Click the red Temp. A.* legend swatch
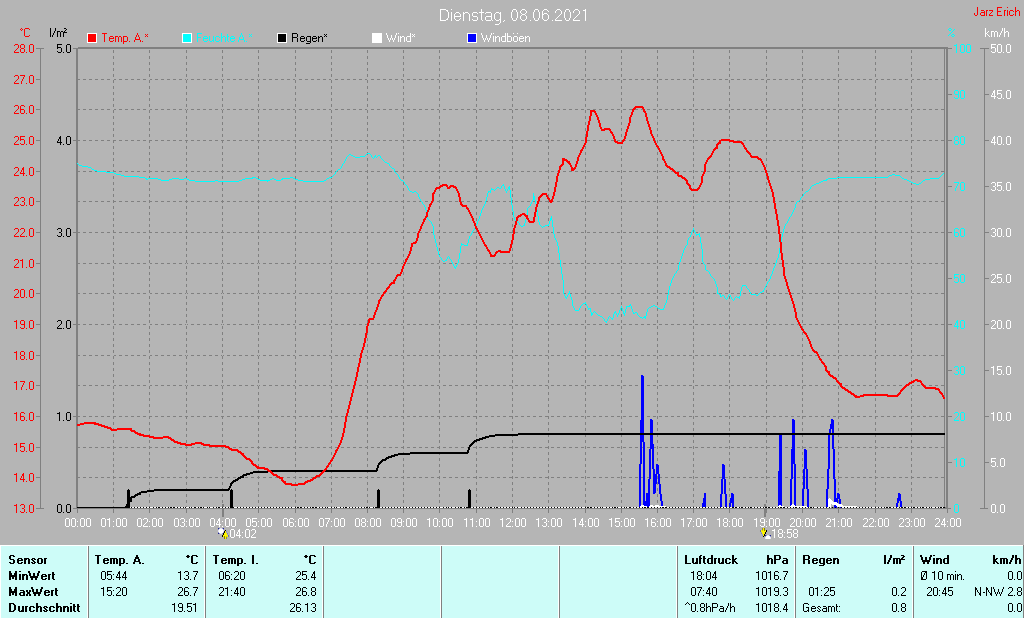 92,39
